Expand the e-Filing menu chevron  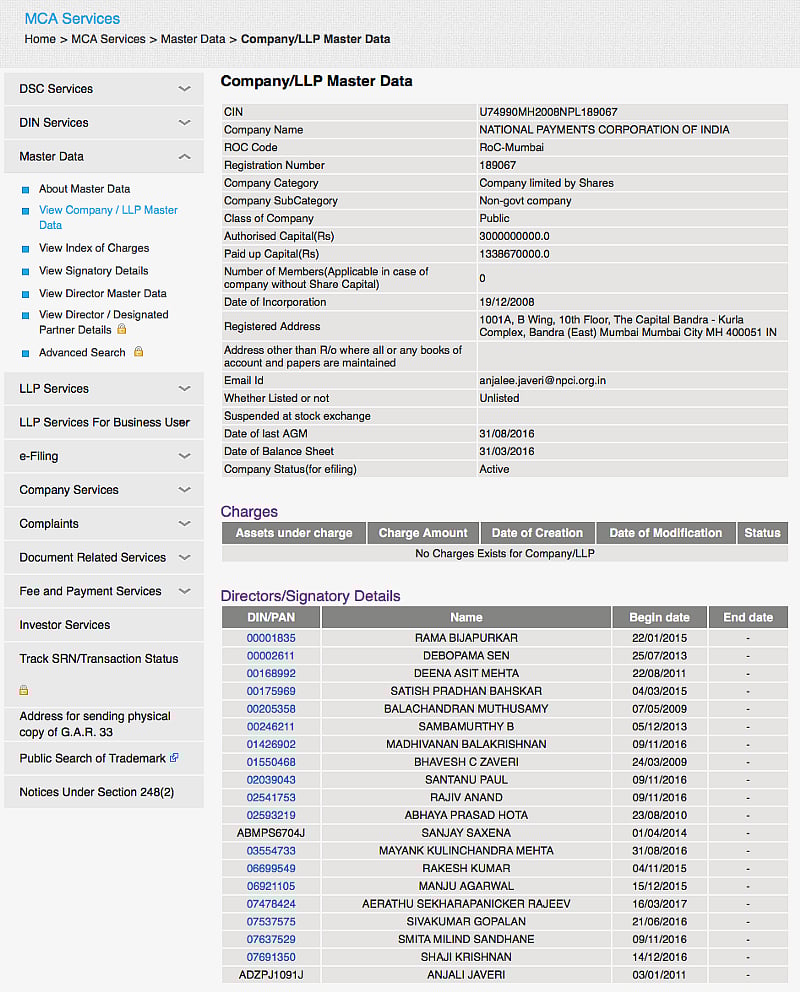pos(184,456)
